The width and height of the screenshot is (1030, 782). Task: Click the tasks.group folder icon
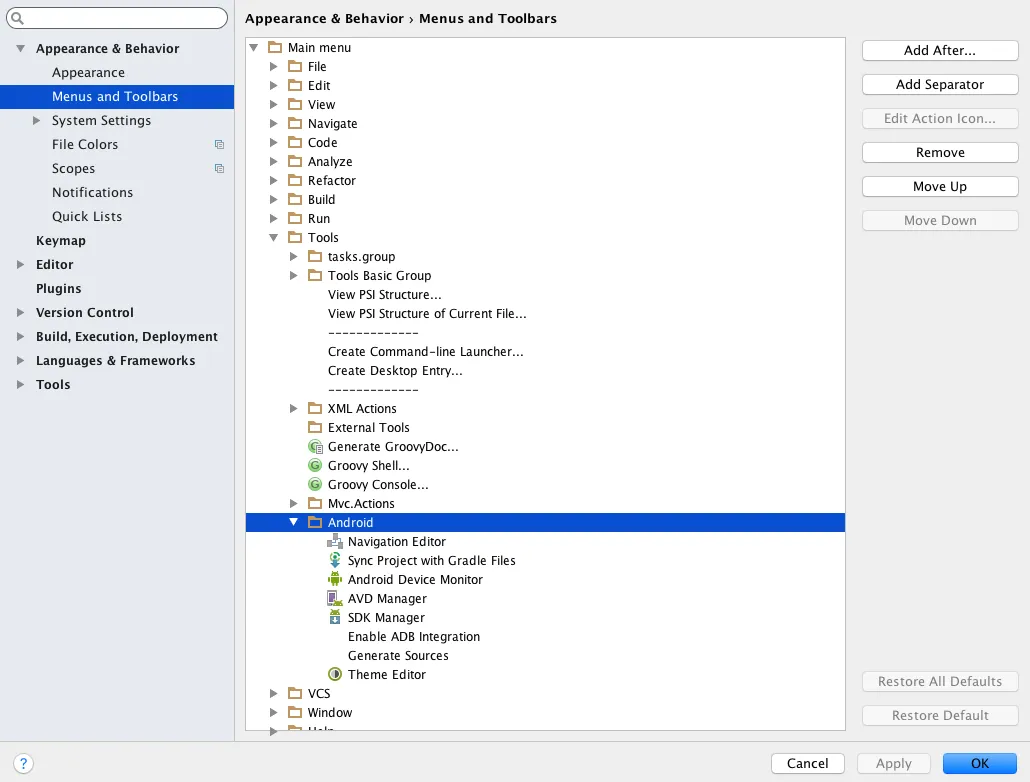point(315,256)
